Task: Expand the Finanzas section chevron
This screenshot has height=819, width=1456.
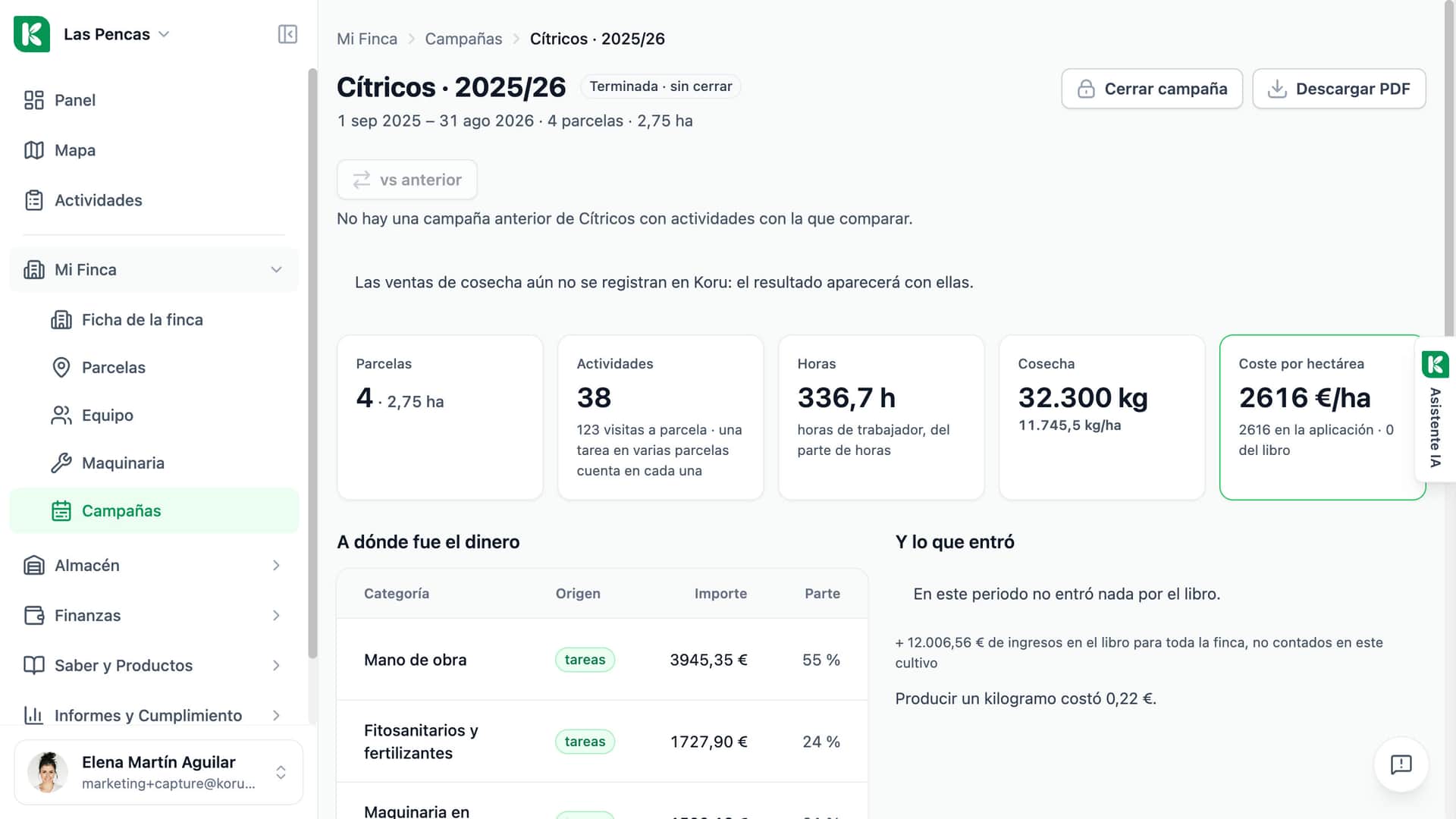Action: coord(277,616)
